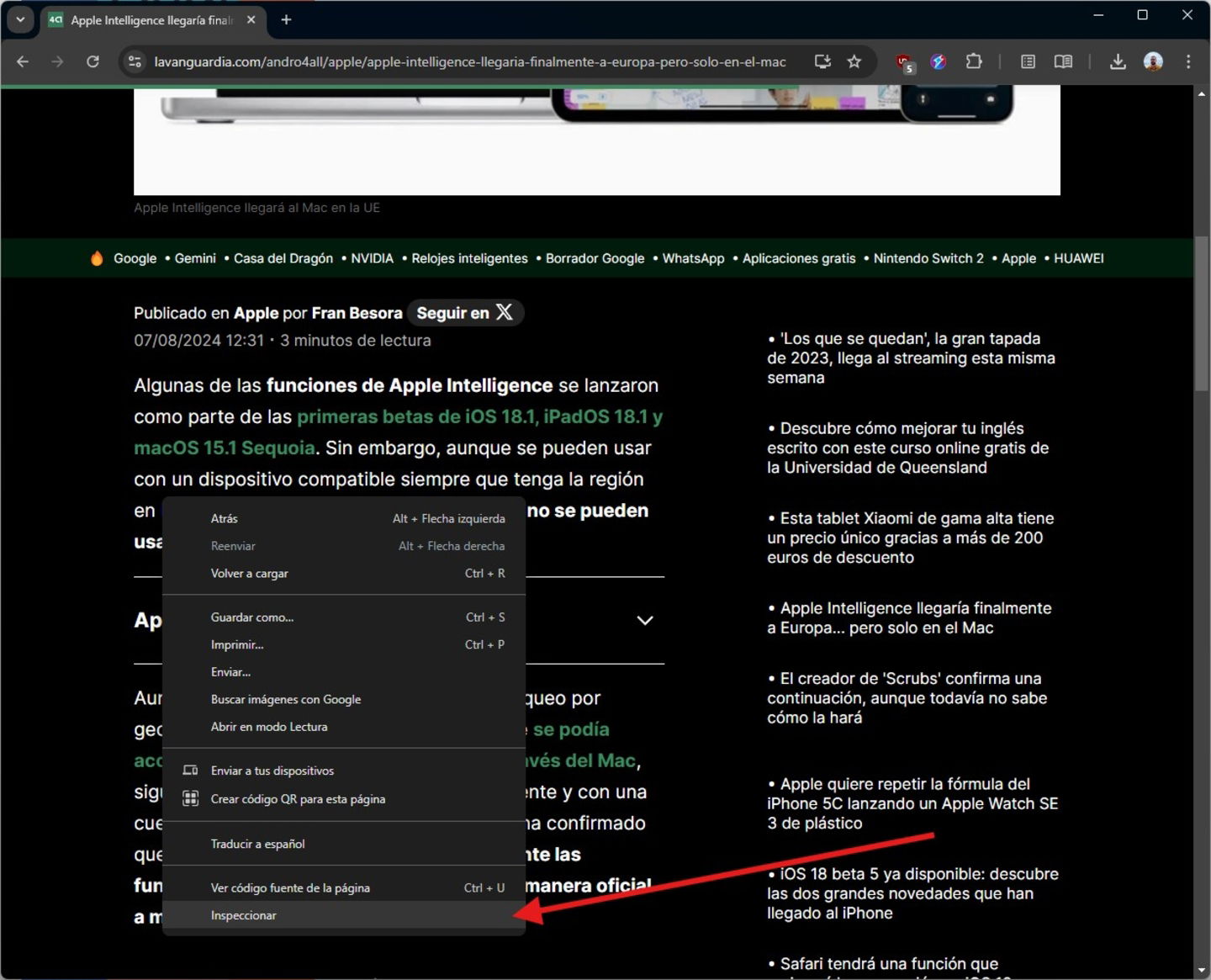The image size is (1211, 980).
Task: Open sidebar story 'Los que se quedan'
Action: [911, 358]
